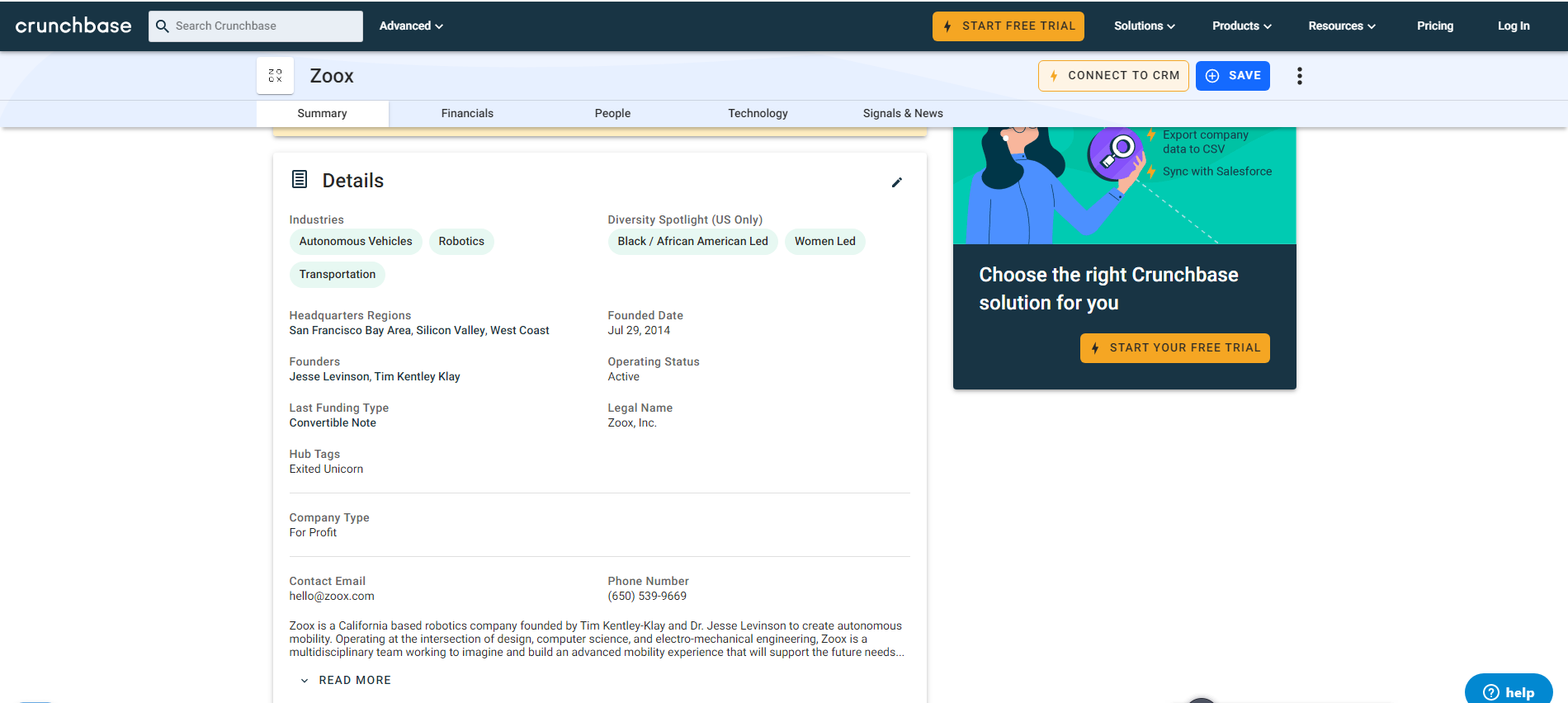Click Export company data to CSV text
The image size is (1568, 703).
click(x=1206, y=142)
